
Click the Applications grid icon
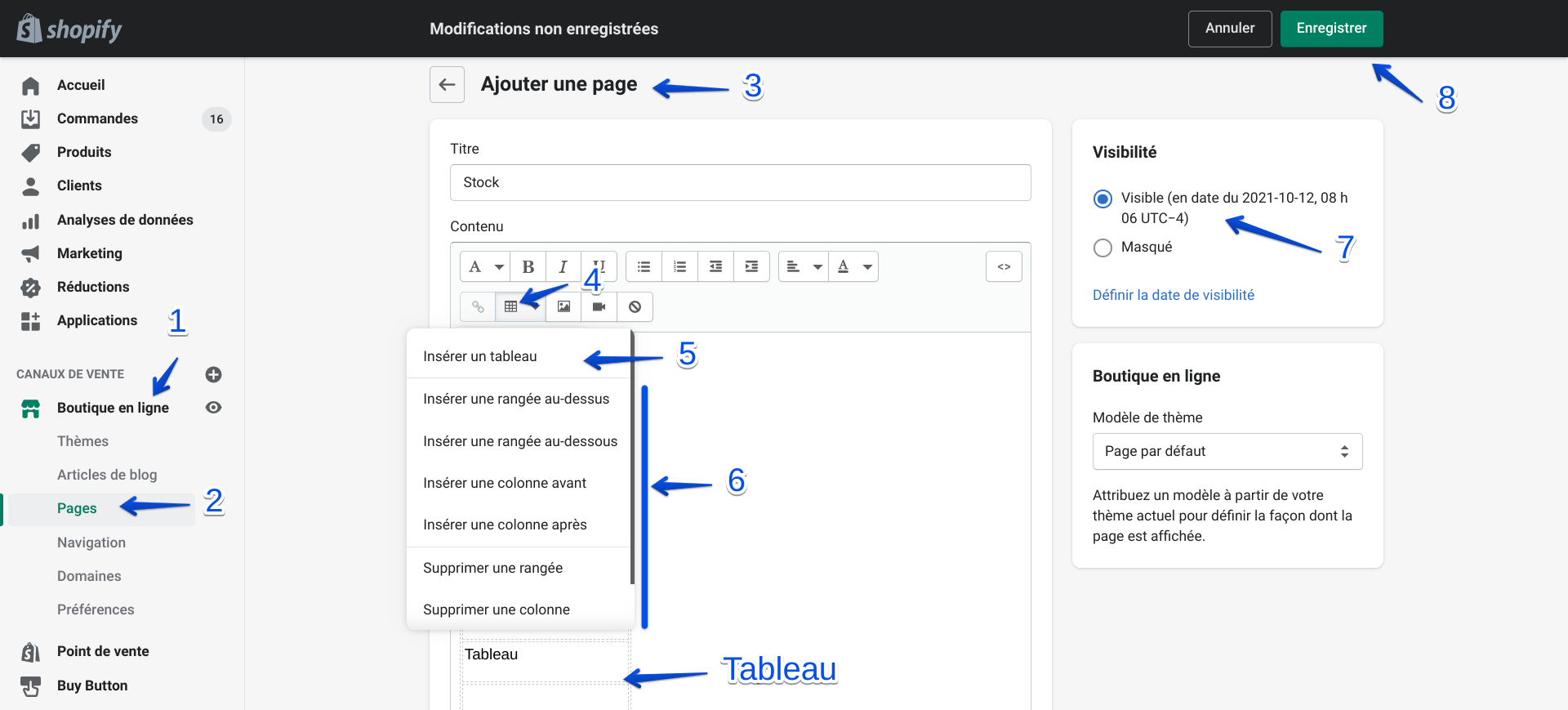point(31,321)
